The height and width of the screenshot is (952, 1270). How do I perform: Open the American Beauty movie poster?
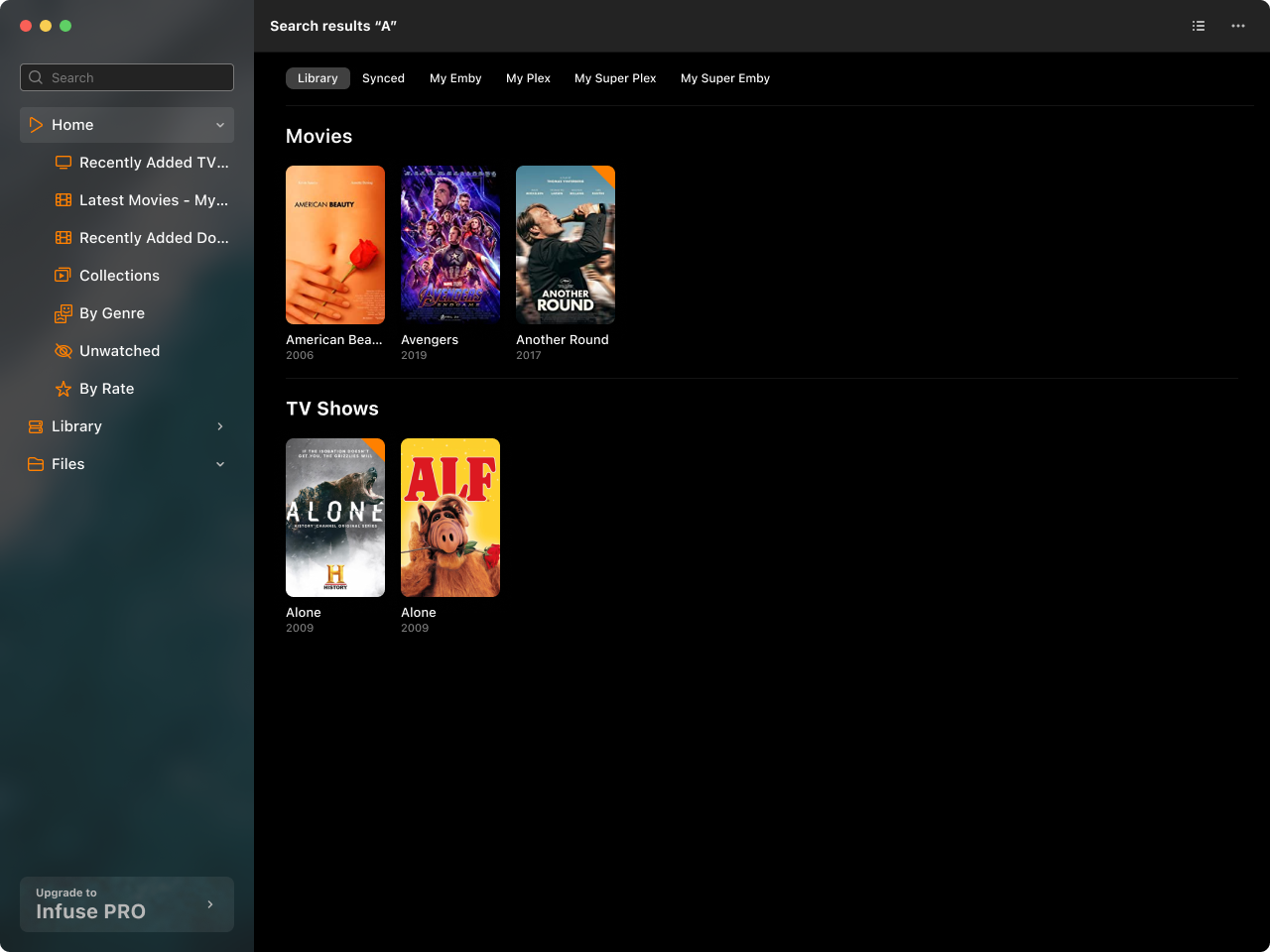[335, 245]
